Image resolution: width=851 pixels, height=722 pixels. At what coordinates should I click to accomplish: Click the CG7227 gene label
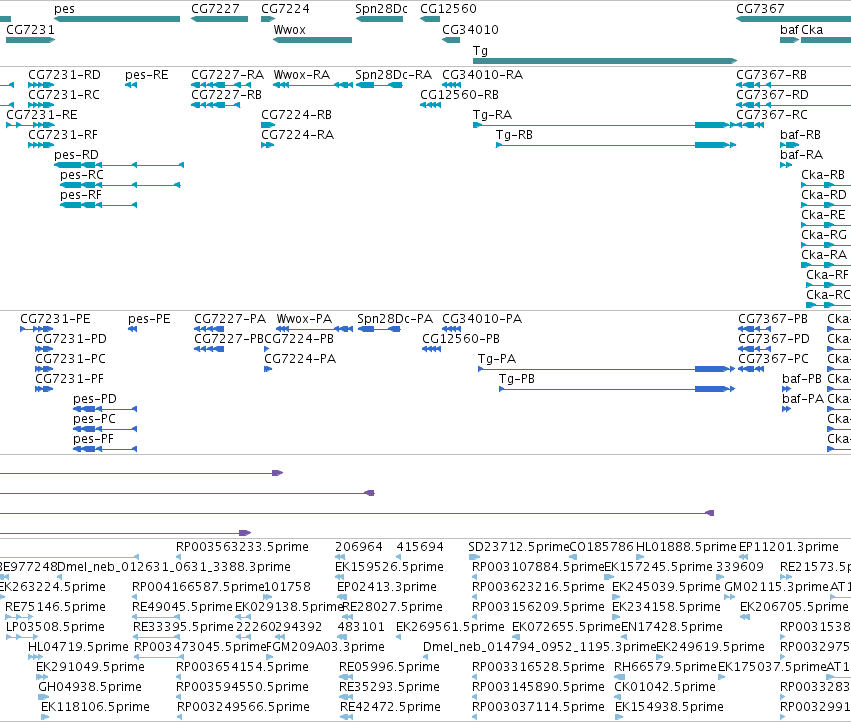point(215,9)
